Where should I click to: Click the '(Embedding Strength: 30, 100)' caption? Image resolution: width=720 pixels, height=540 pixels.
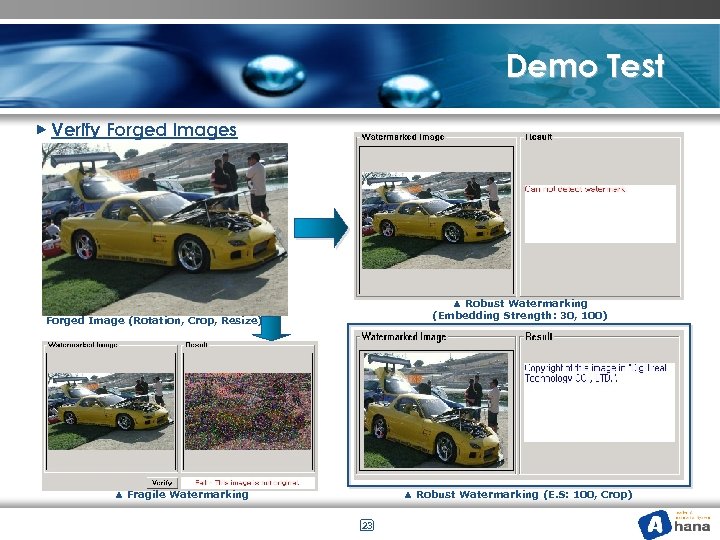[519, 315]
